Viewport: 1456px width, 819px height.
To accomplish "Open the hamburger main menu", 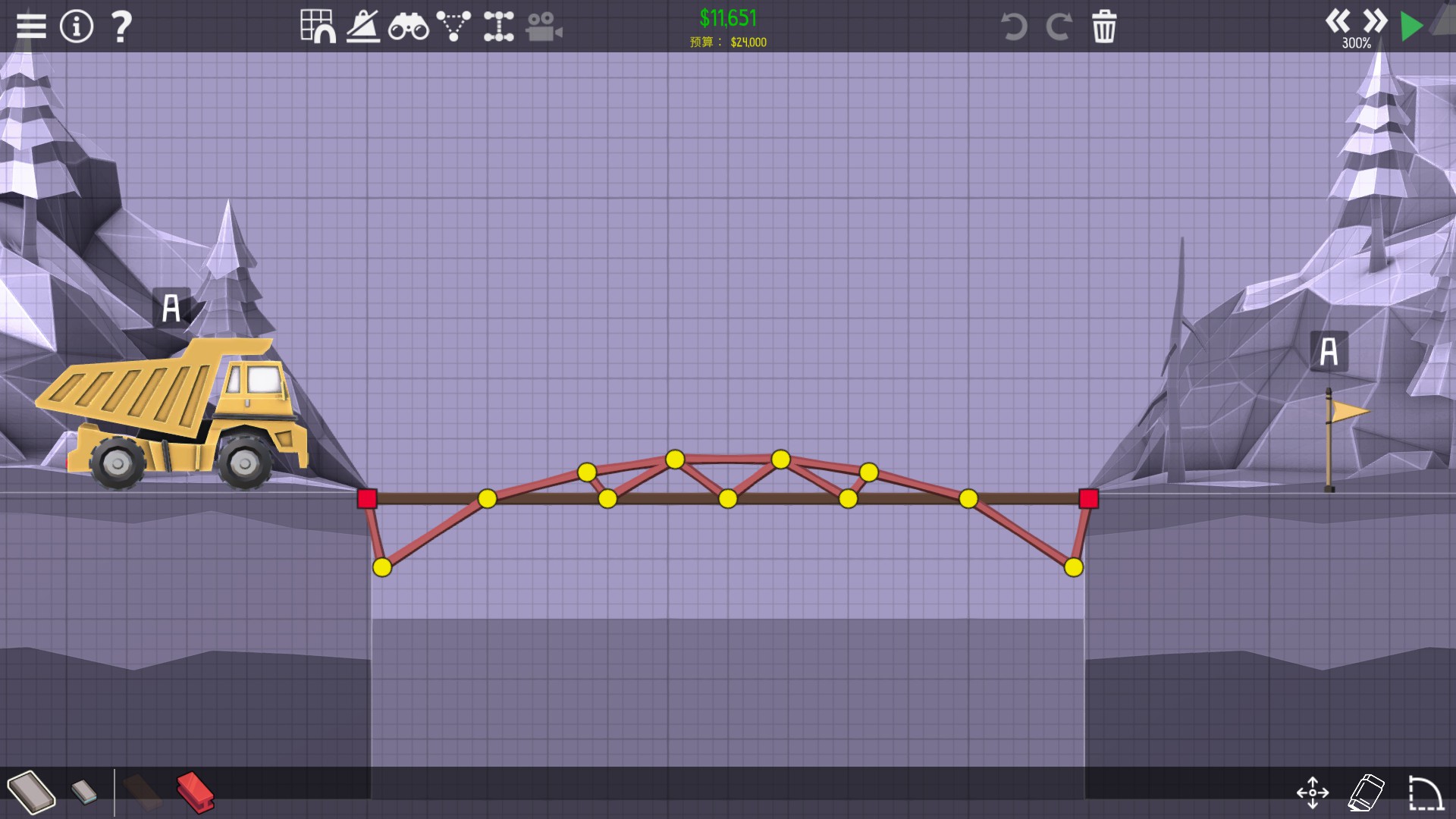I will coord(31,26).
